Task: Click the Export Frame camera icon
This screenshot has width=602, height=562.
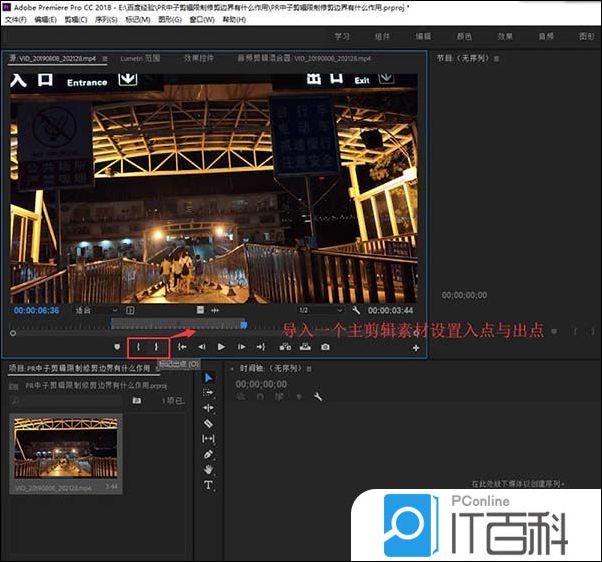Action: [x=325, y=347]
